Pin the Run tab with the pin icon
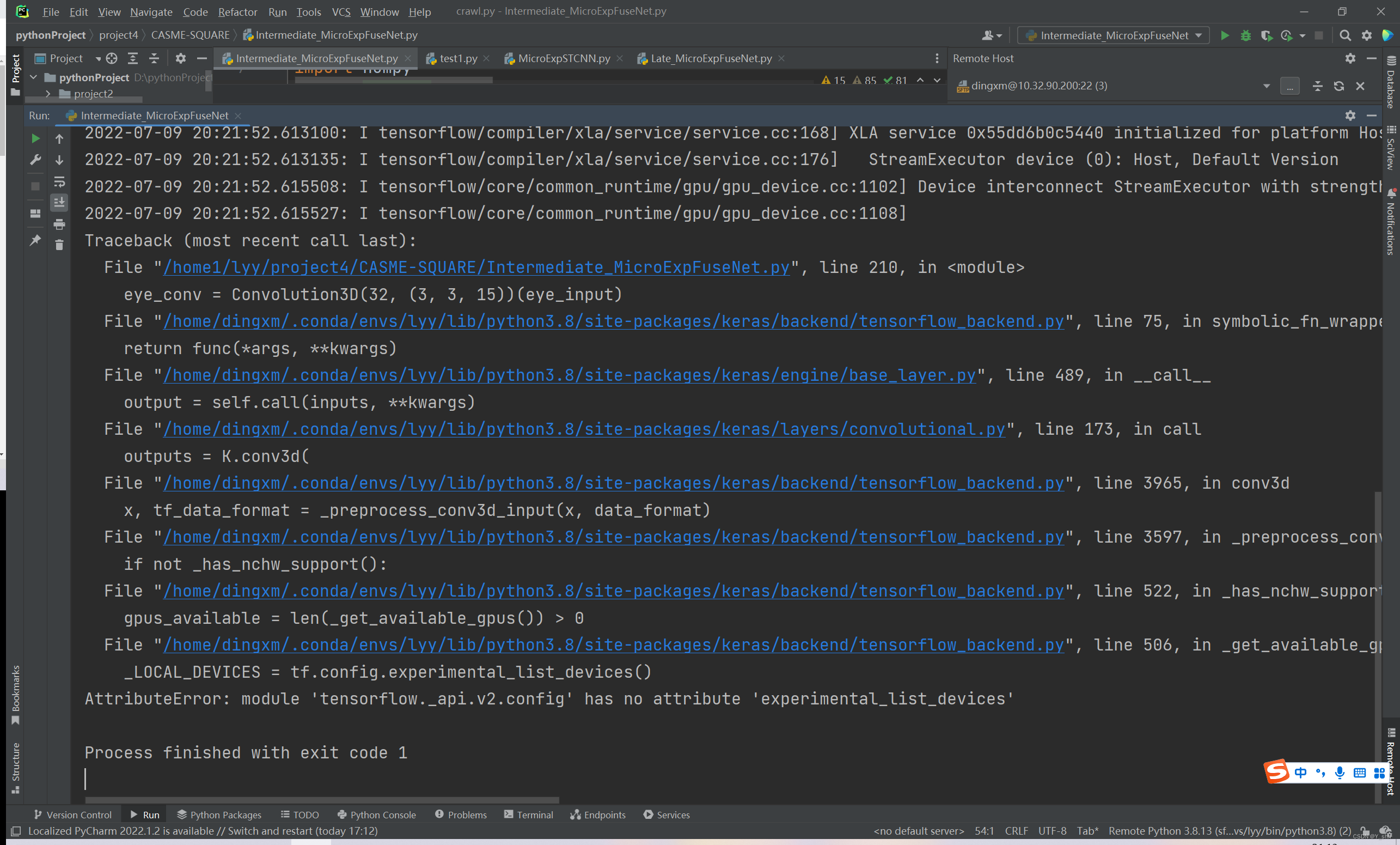Screen dimensions: 1400x845 click(35, 241)
